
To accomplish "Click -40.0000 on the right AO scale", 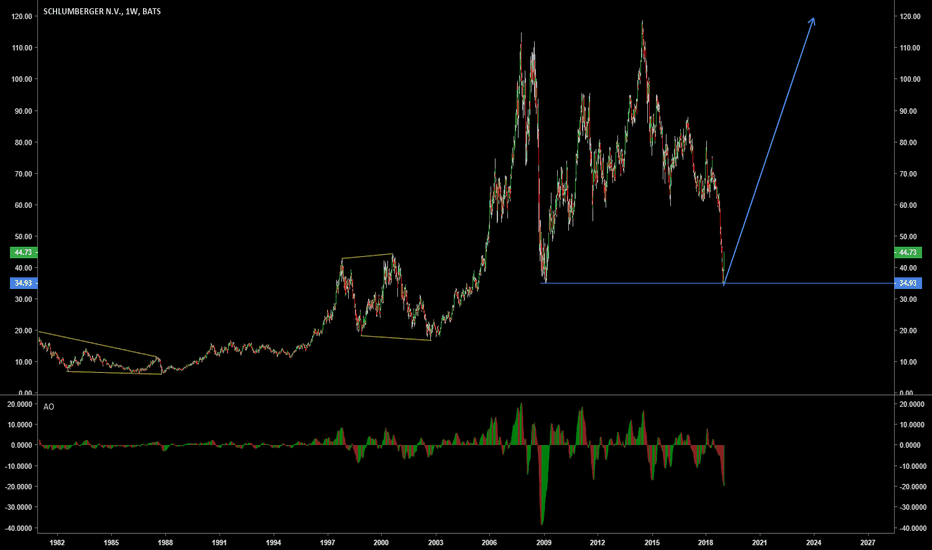I will coord(912,529).
